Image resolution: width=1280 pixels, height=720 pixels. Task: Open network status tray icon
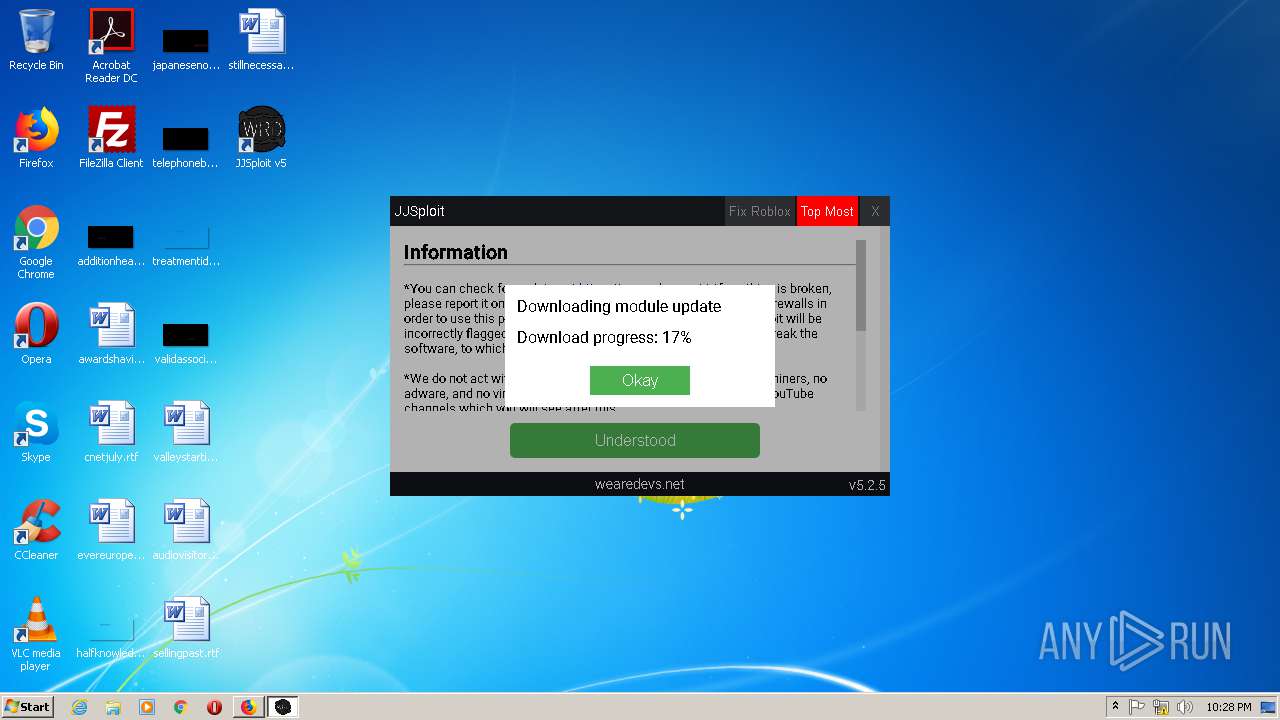[1161, 707]
